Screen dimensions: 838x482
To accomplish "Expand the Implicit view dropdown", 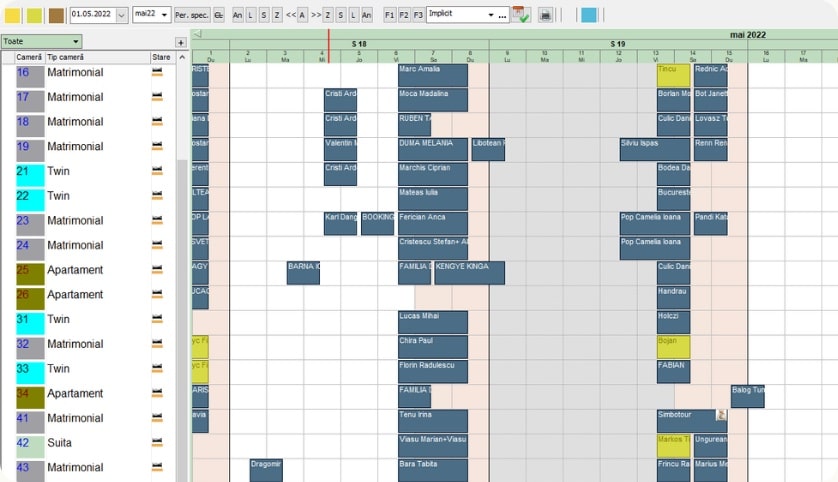I will click(491, 15).
